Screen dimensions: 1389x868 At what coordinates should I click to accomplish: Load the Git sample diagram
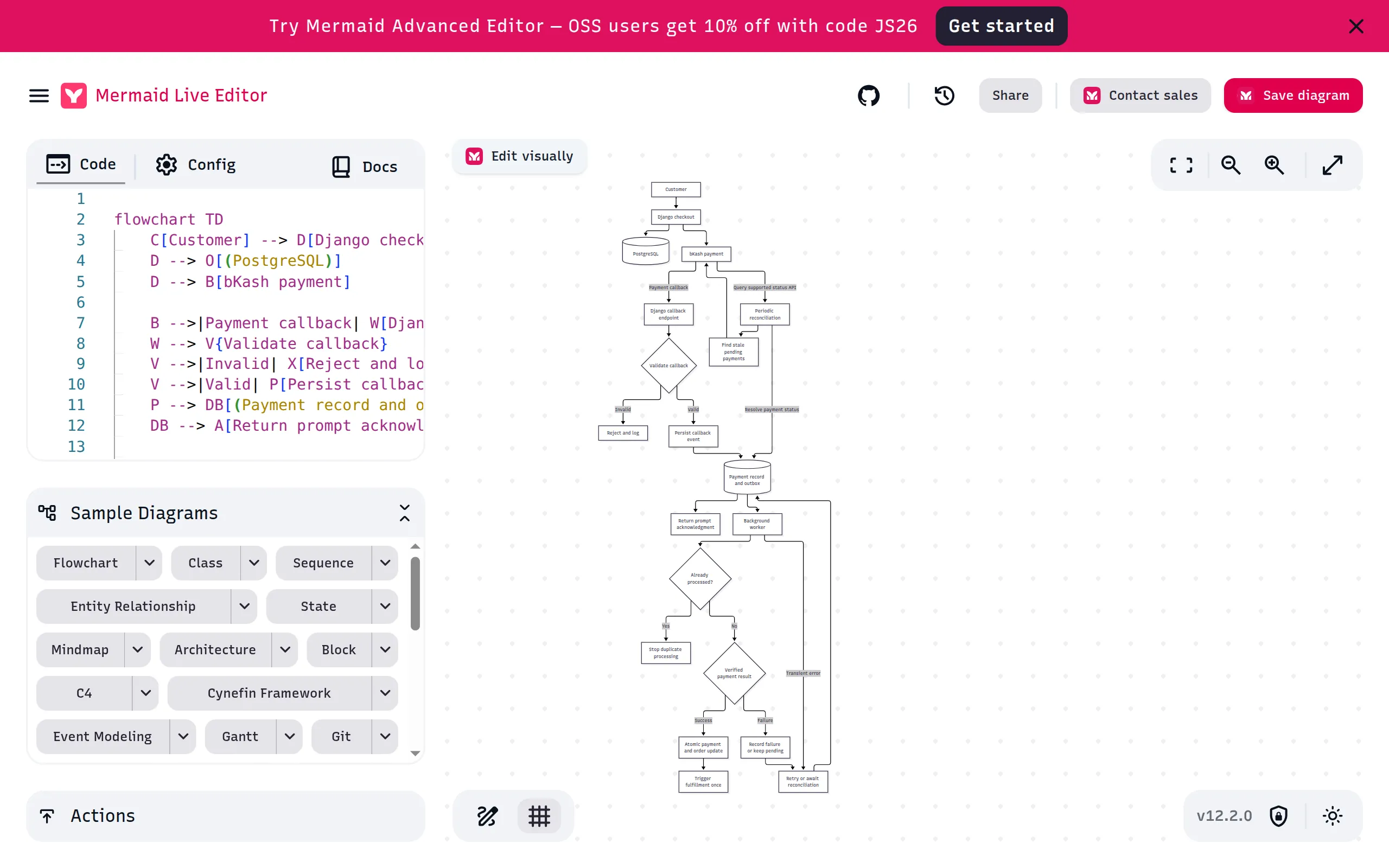[341, 737]
